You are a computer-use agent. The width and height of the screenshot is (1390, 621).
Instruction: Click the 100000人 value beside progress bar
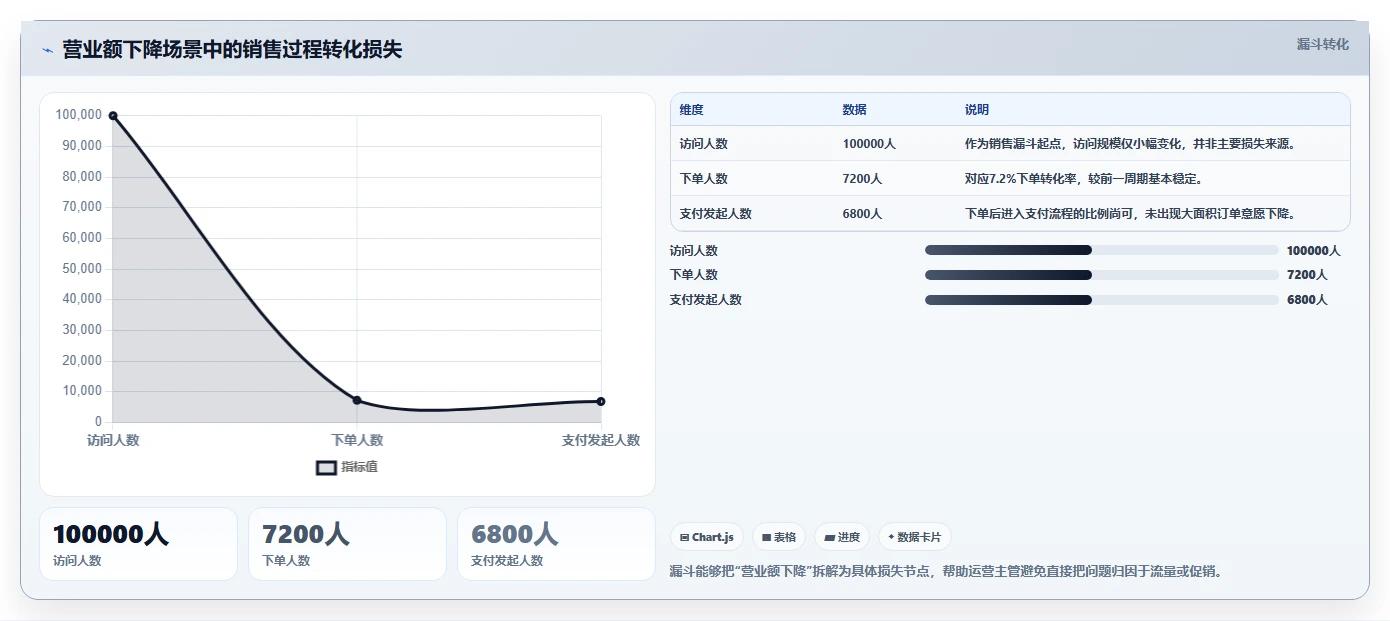click(1313, 251)
